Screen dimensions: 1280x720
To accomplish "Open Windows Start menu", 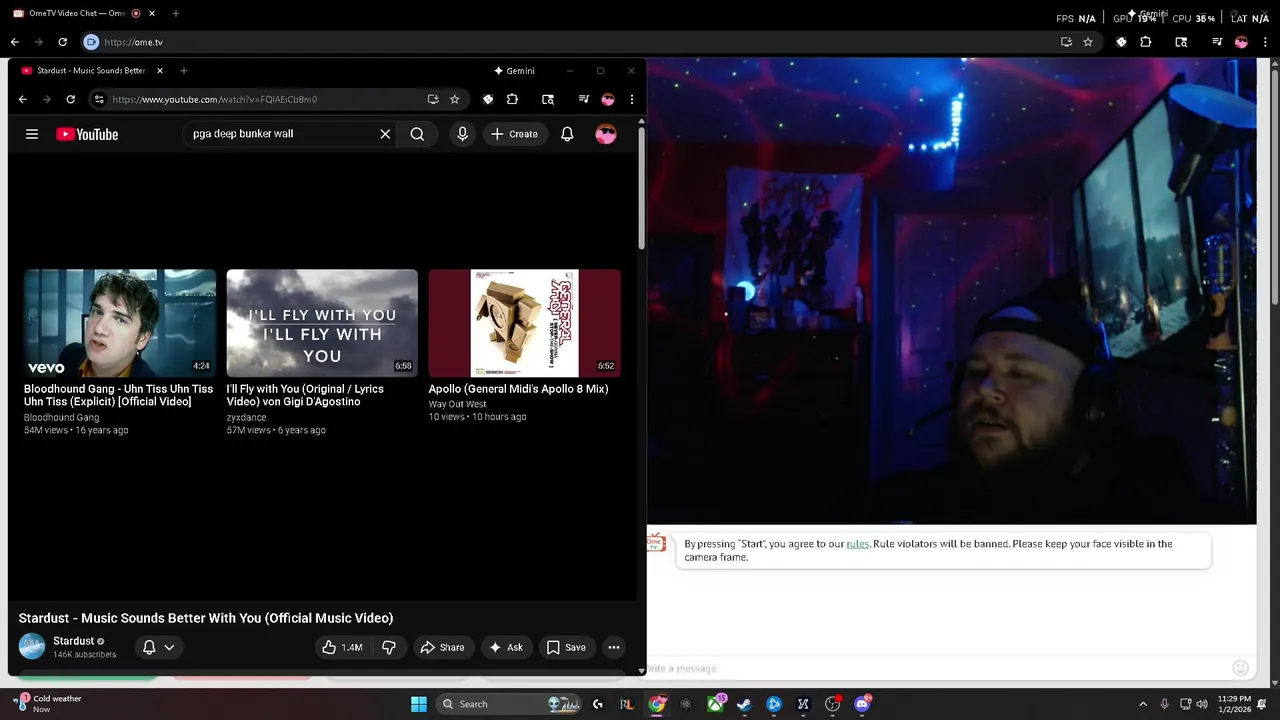I will click(419, 704).
